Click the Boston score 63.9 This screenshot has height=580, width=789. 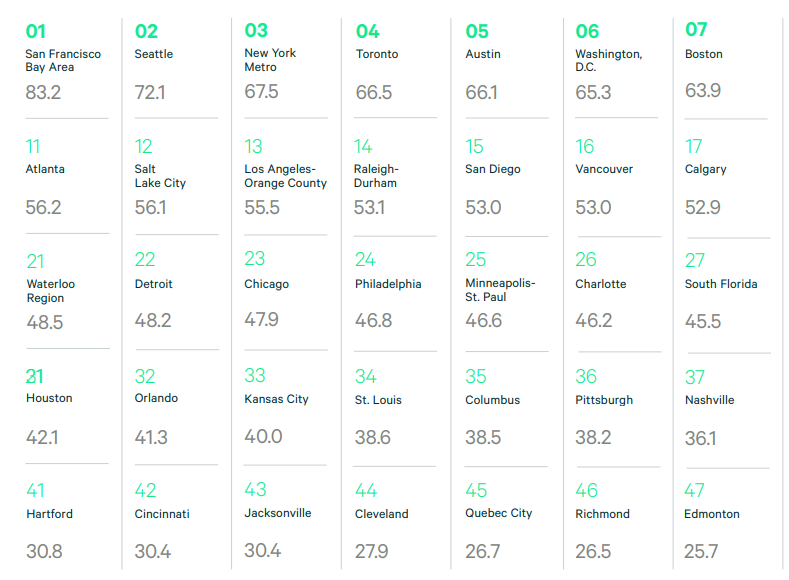[x=703, y=91]
